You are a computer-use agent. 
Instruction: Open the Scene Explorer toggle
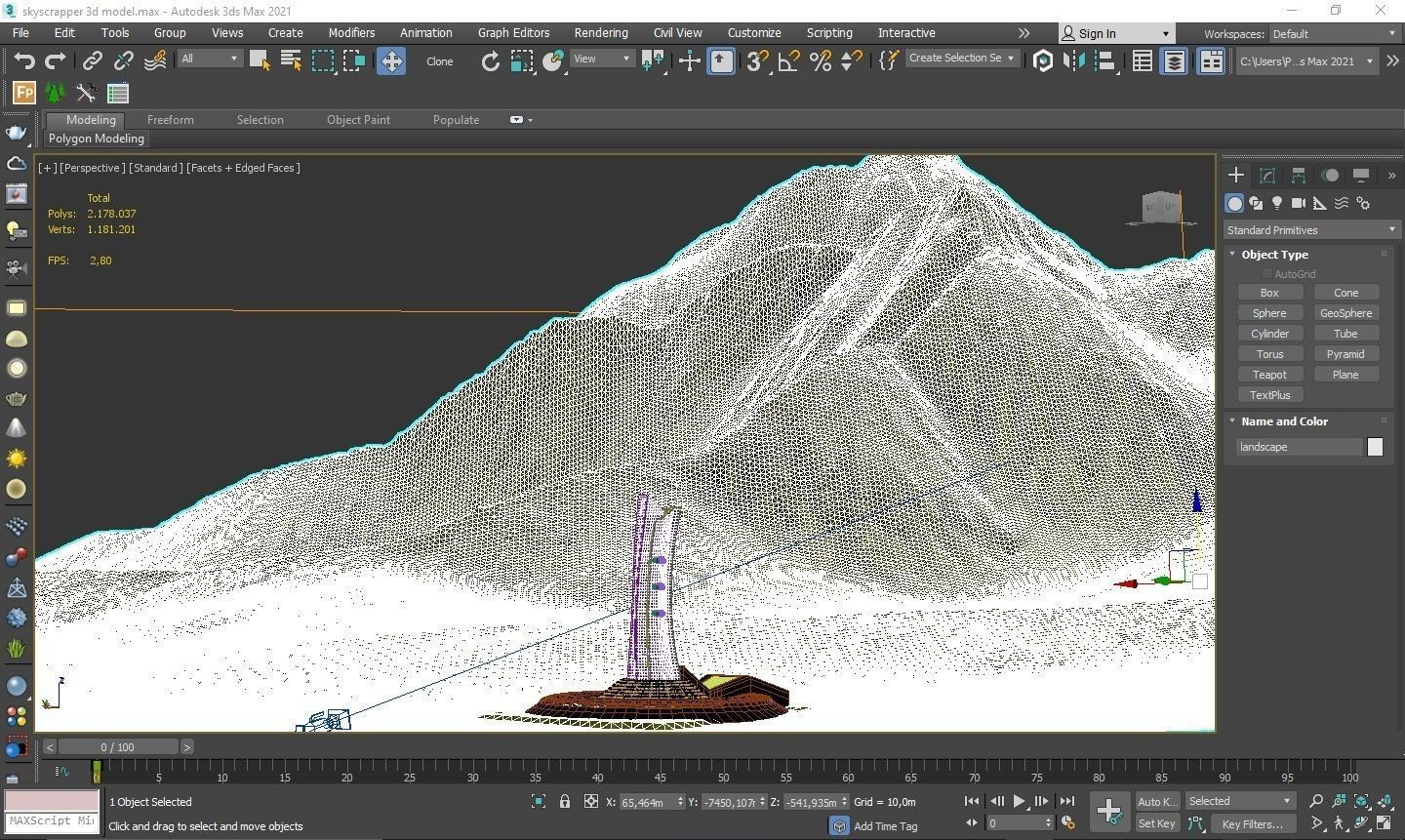coord(1142,61)
